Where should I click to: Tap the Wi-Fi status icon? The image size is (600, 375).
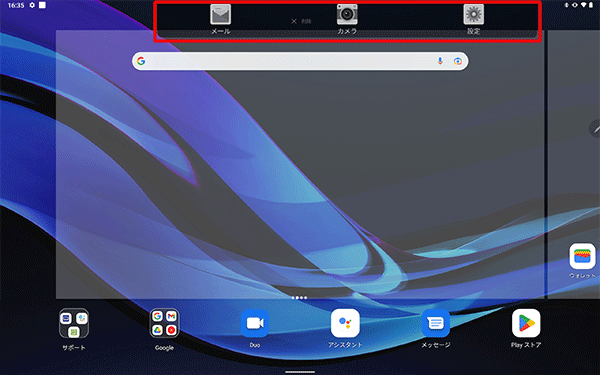[584, 5]
